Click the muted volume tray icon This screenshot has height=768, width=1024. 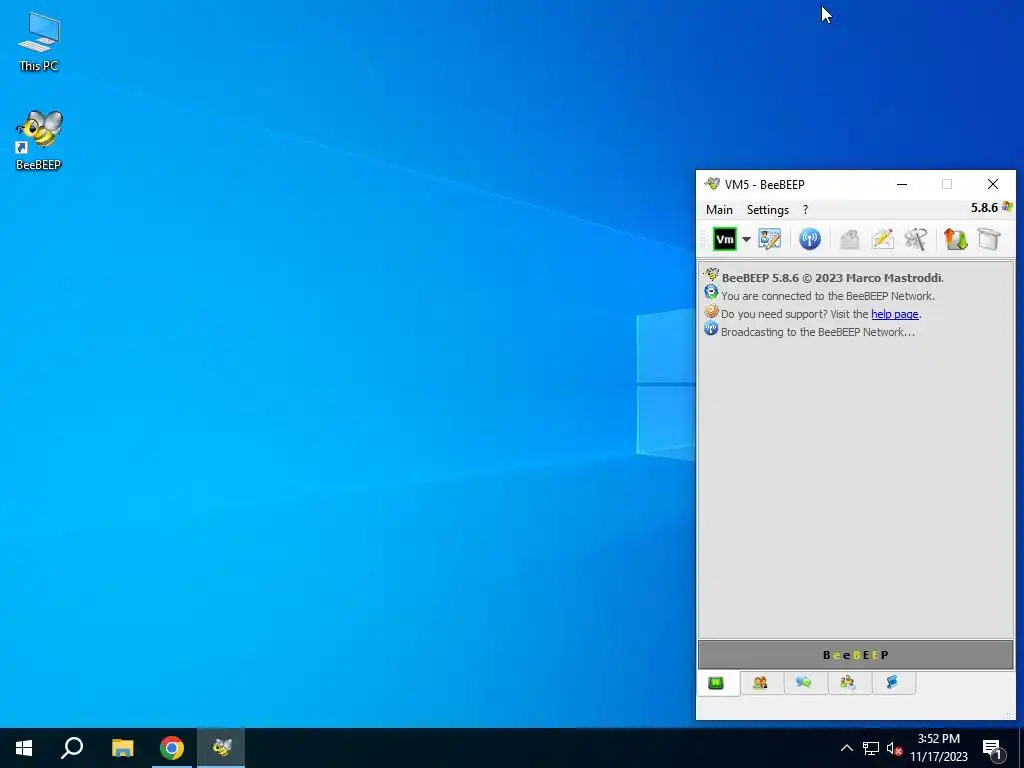[x=894, y=748]
